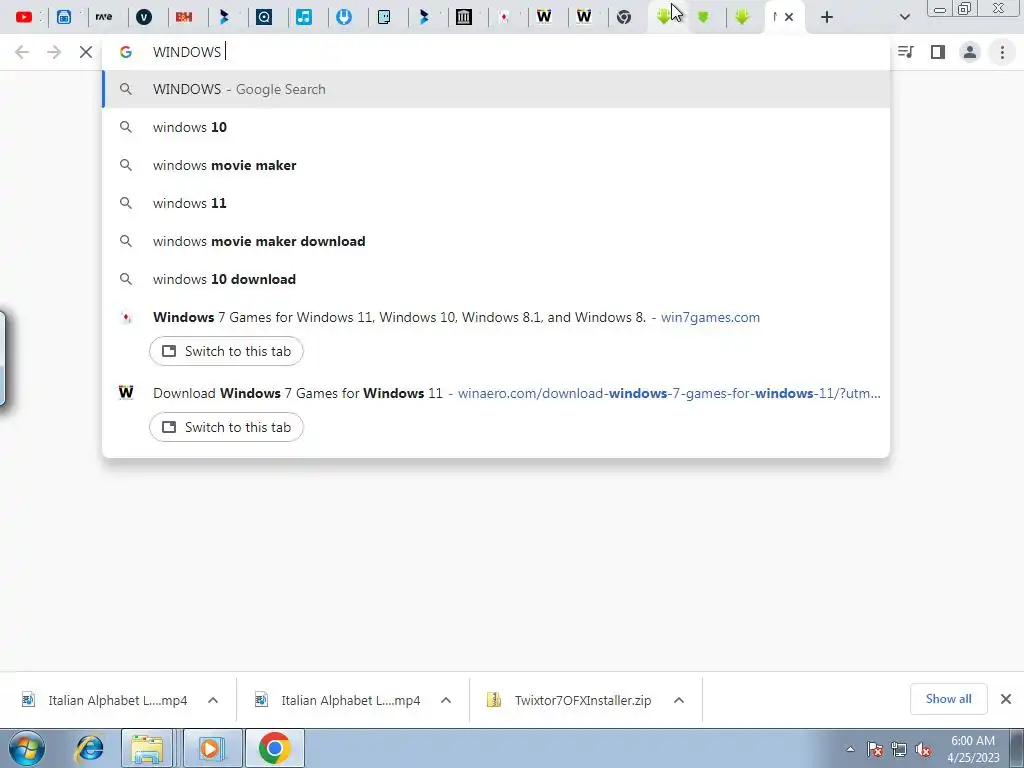
Task: Click Show all downloads
Action: tap(948, 699)
